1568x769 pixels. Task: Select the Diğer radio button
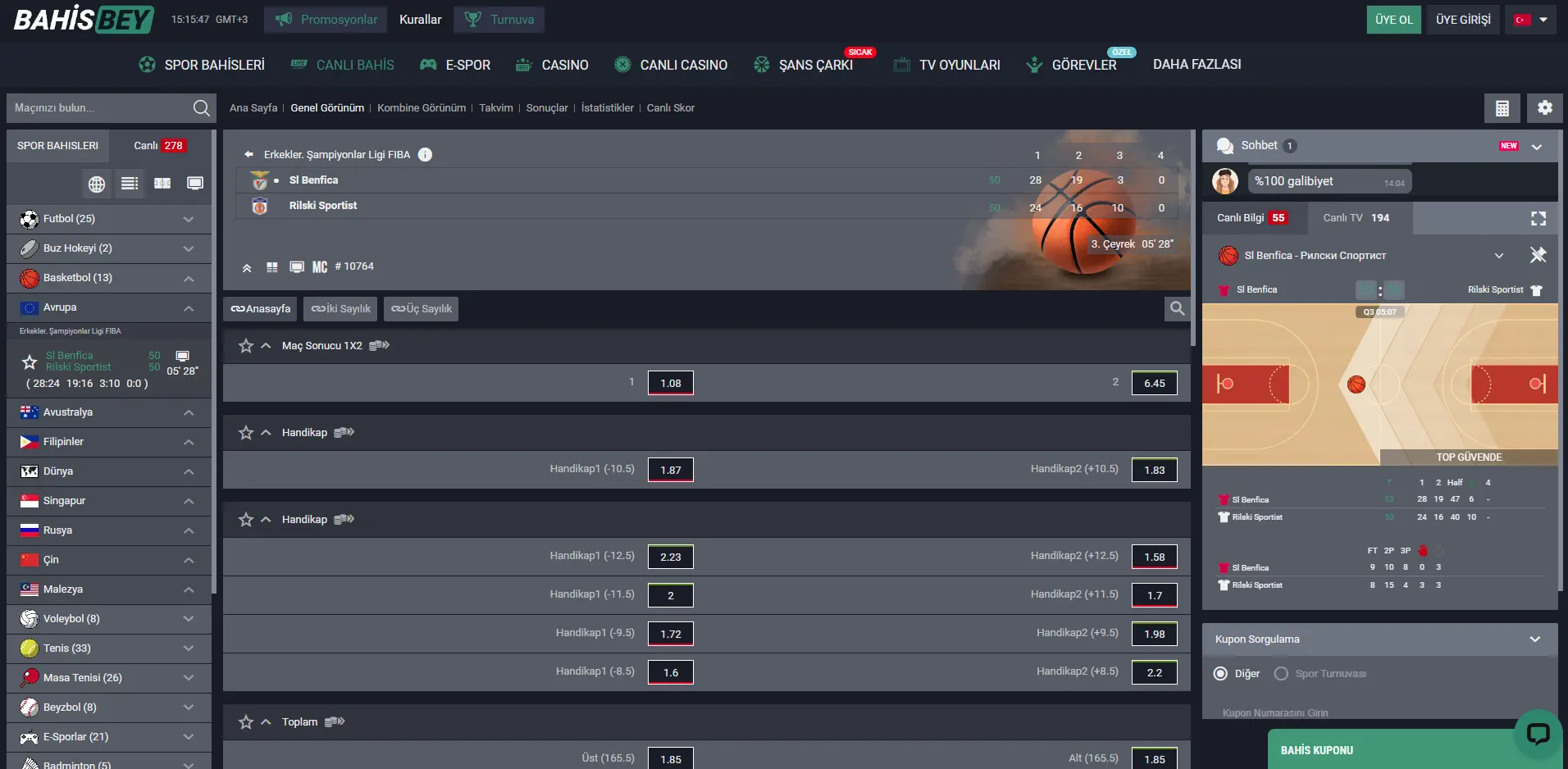pos(1220,674)
